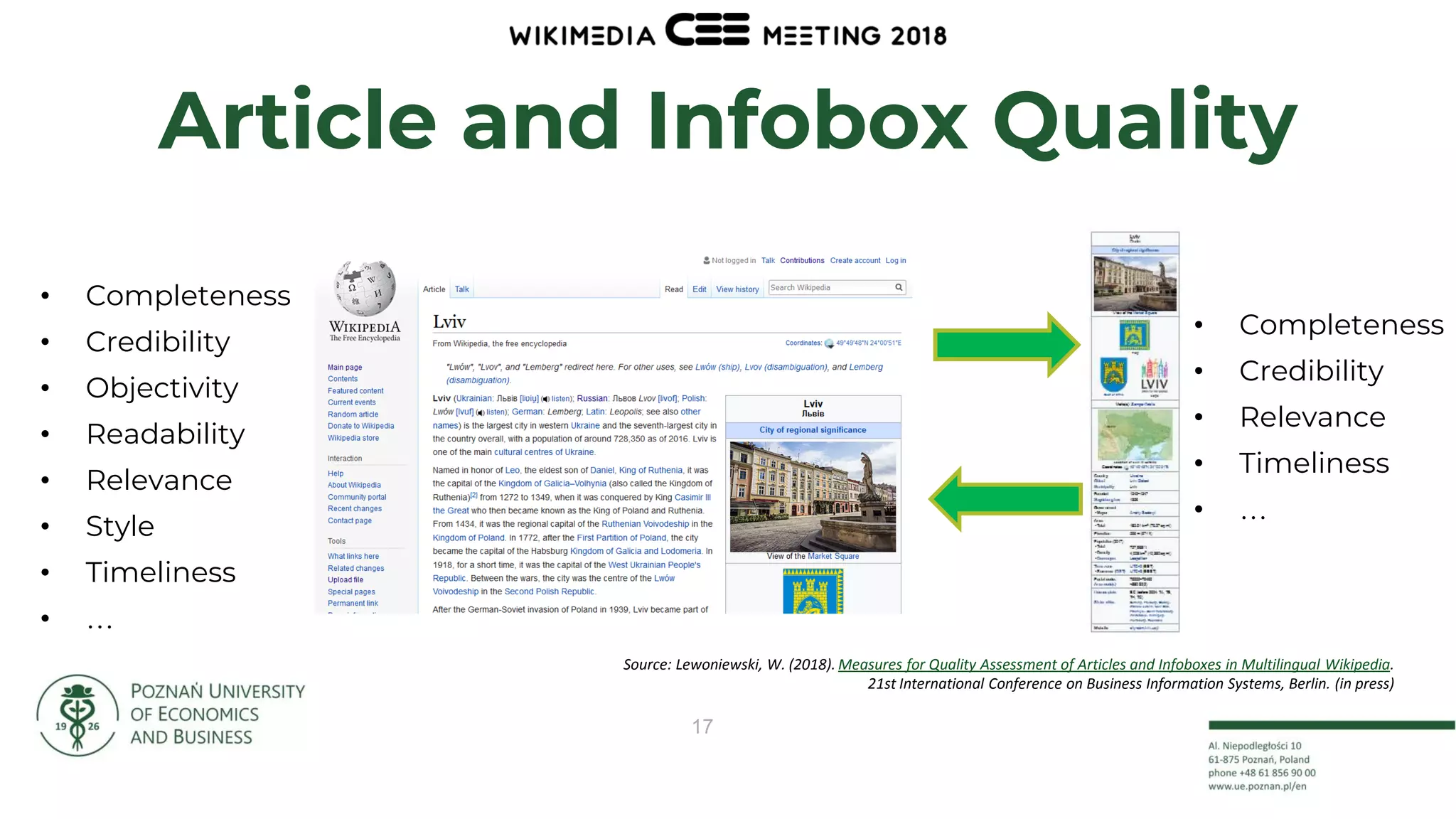The image size is (1456, 819).
Task: Click the Wikipedia globe logo
Action: point(365,288)
